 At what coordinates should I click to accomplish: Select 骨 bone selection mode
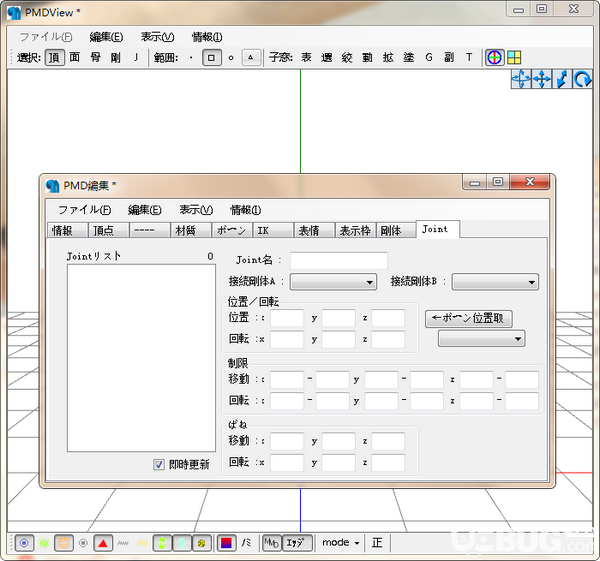pyautogui.click(x=95, y=58)
